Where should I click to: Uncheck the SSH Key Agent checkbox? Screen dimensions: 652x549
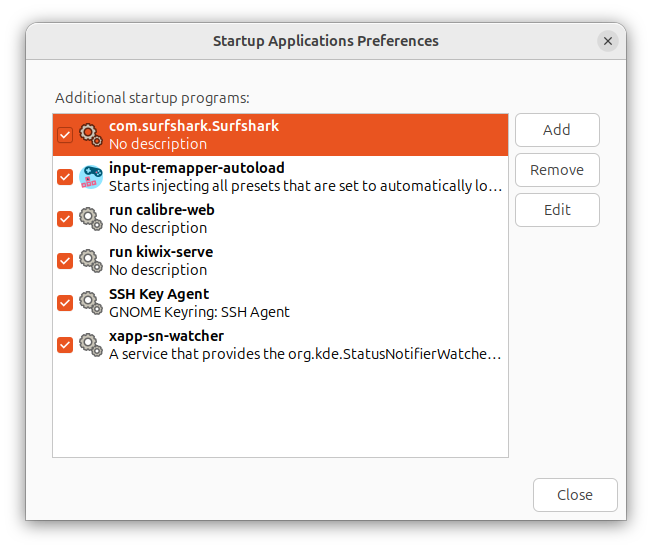point(65,303)
